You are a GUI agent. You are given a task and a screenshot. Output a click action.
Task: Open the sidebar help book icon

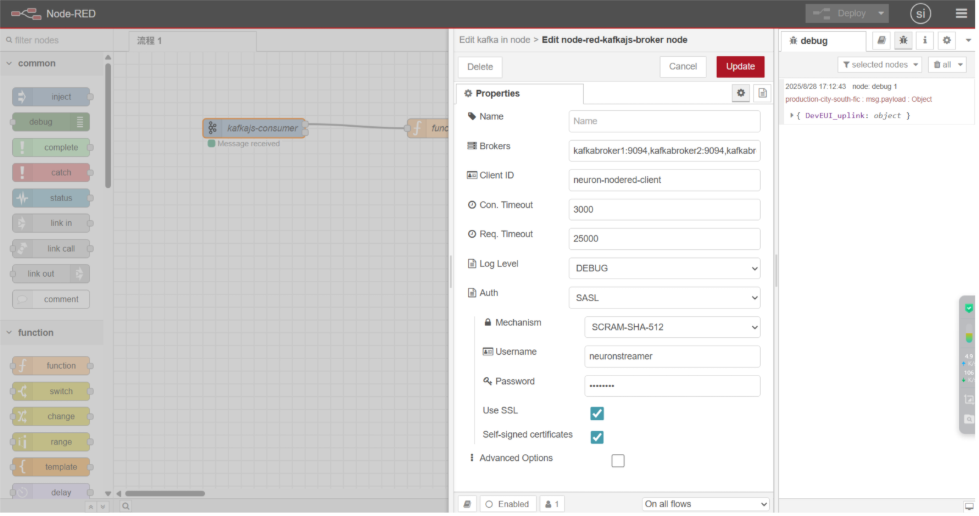click(x=881, y=41)
